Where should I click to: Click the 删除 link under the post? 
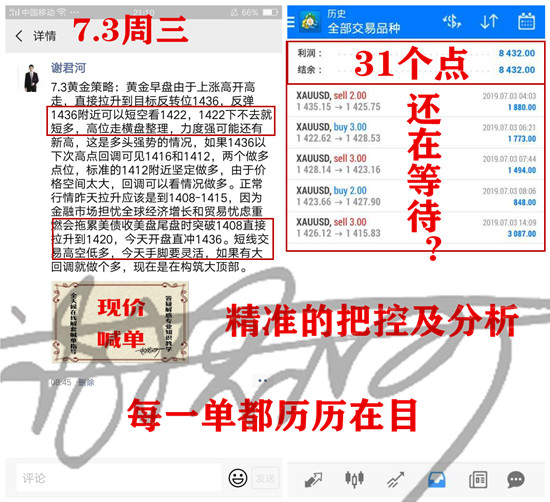point(86,382)
